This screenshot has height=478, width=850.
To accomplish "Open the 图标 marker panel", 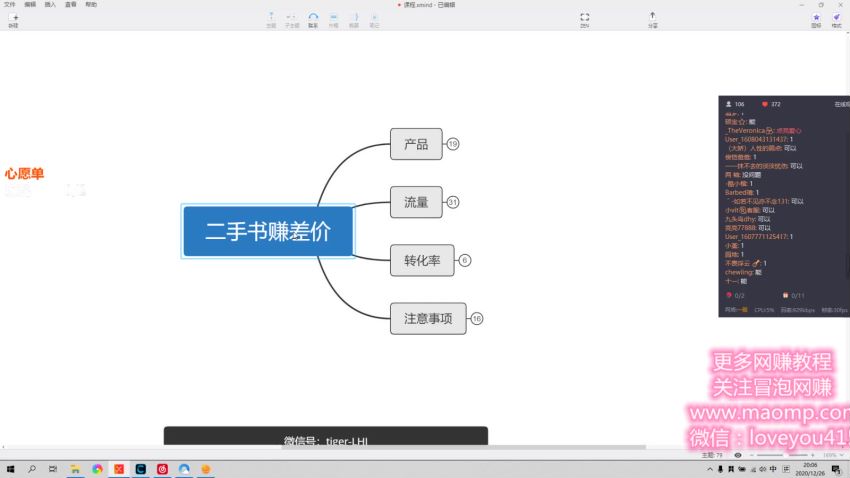I will point(816,21).
